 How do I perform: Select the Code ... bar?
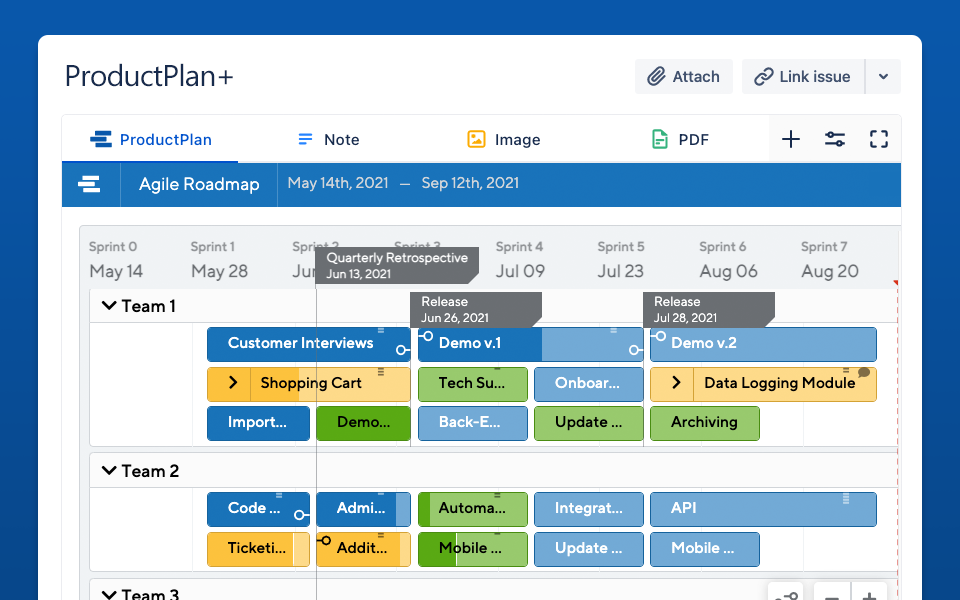point(258,509)
